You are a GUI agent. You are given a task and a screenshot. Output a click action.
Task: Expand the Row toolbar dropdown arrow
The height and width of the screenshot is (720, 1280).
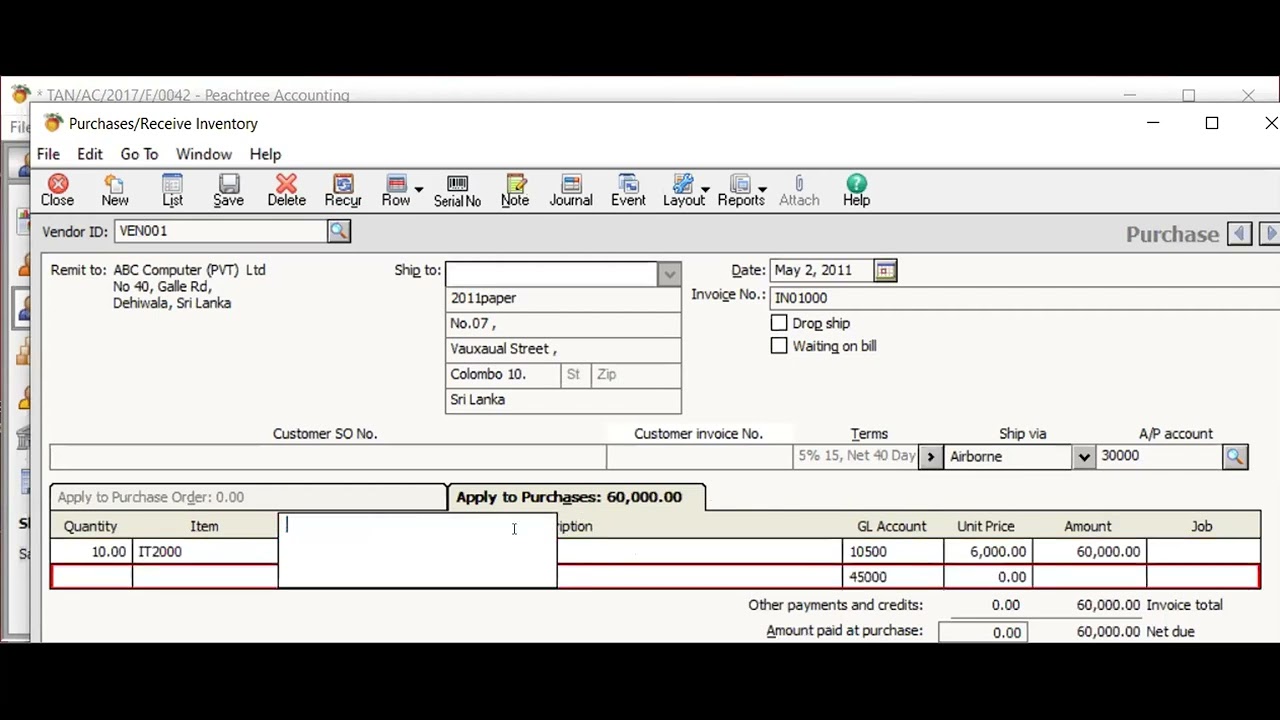click(x=419, y=189)
